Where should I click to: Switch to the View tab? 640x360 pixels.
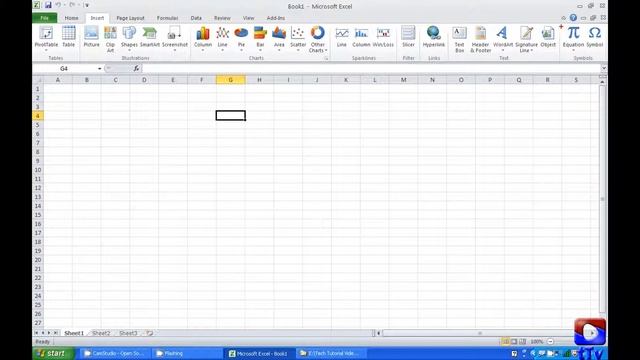248,18
